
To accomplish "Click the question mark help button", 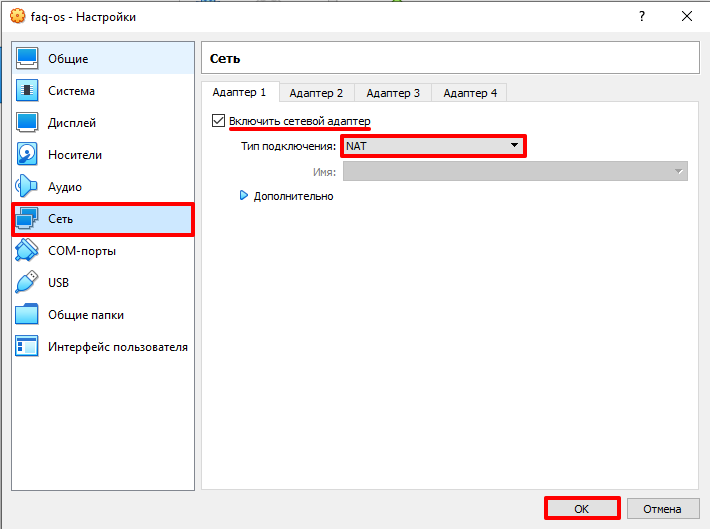I will pyautogui.click(x=642, y=16).
